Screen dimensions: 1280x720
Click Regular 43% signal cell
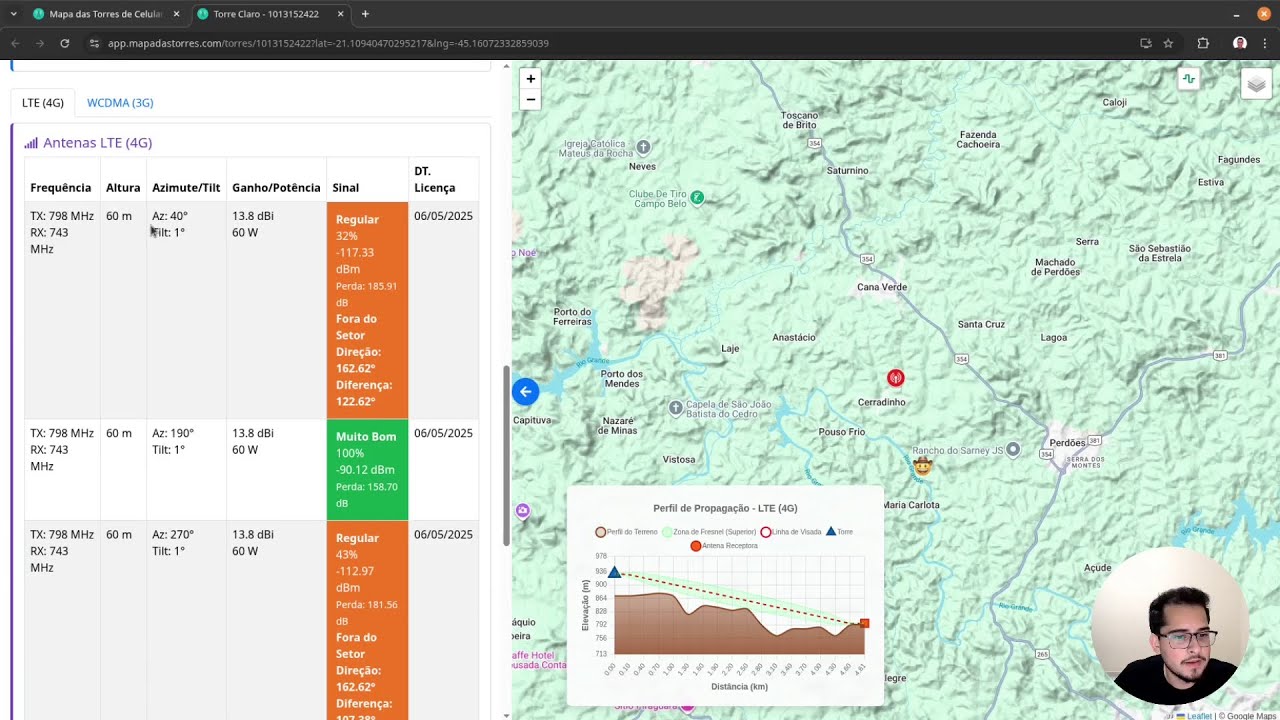(x=367, y=620)
